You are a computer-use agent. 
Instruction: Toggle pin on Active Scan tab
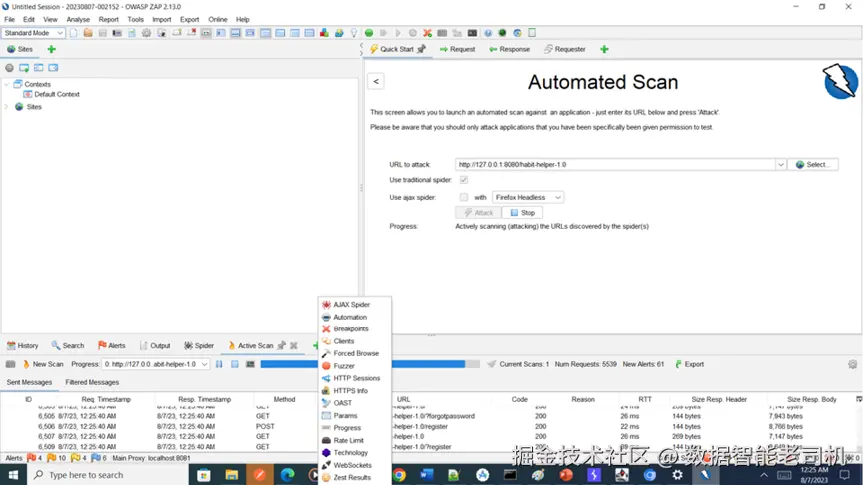click(282, 345)
